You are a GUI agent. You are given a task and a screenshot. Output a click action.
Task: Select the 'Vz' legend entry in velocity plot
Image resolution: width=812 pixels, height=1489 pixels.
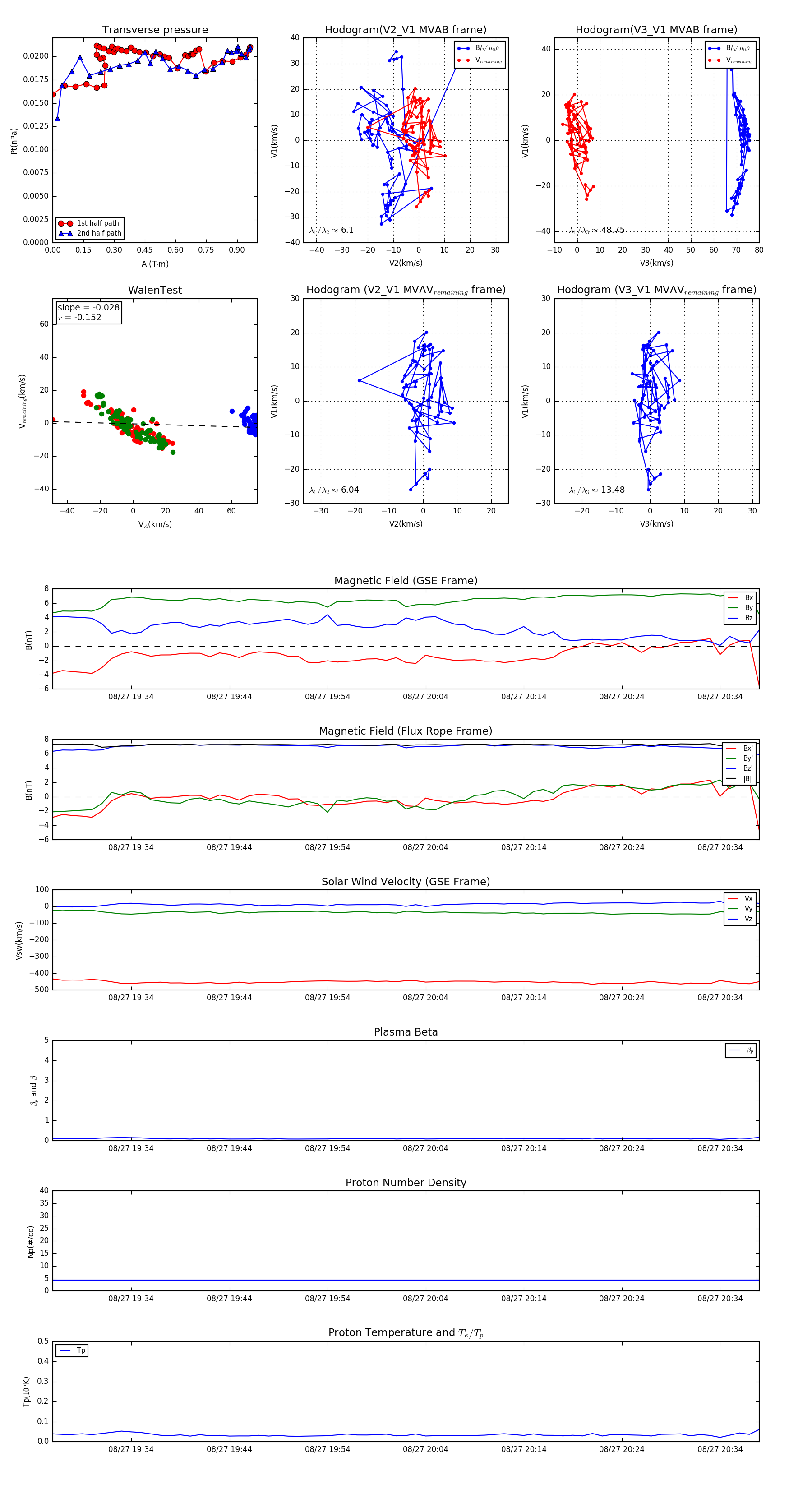point(740,919)
